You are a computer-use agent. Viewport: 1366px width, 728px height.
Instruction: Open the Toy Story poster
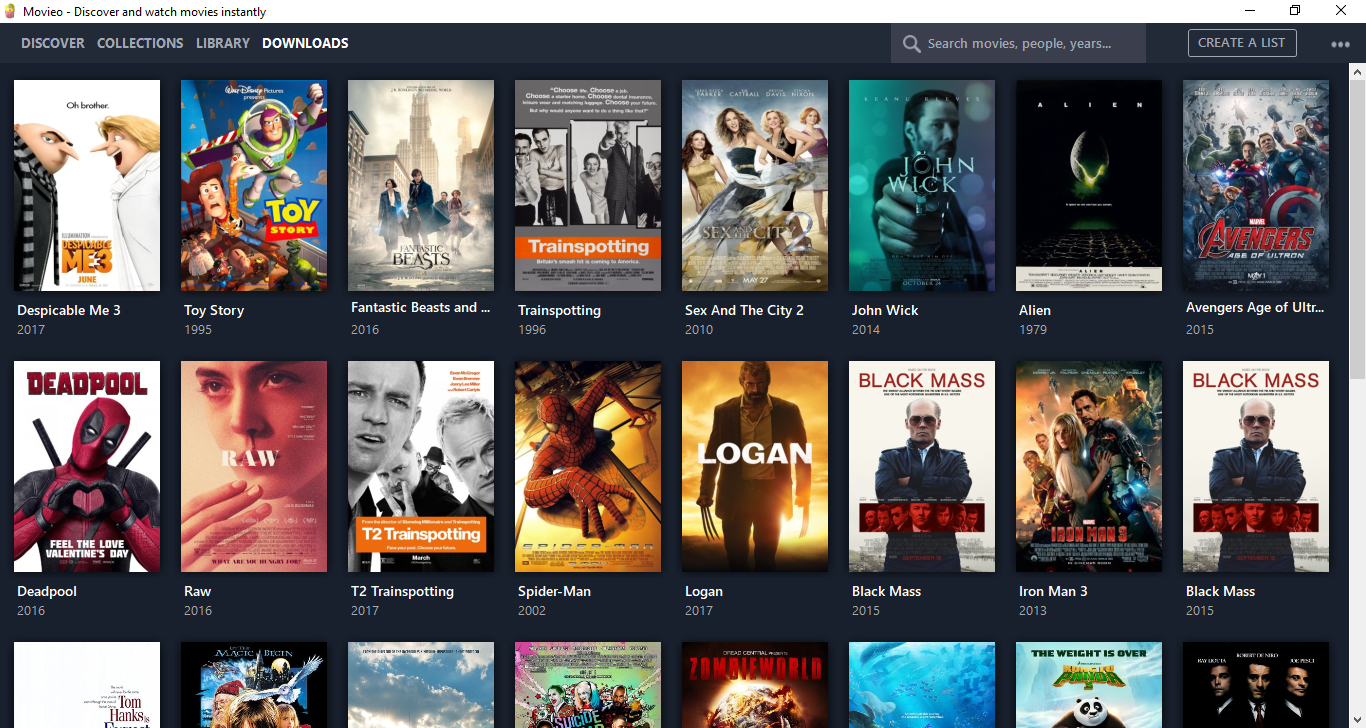tap(254, 185)
